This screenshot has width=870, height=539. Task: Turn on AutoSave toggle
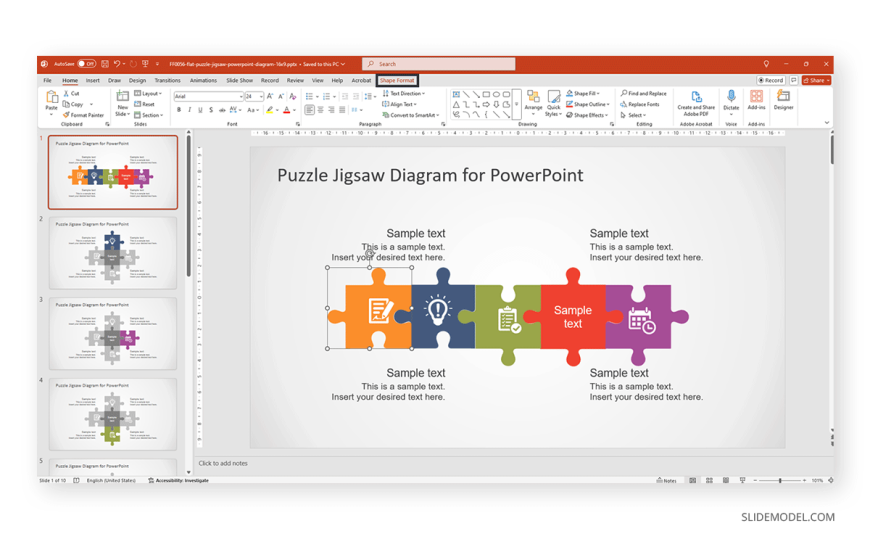click(x=87, y=64)
